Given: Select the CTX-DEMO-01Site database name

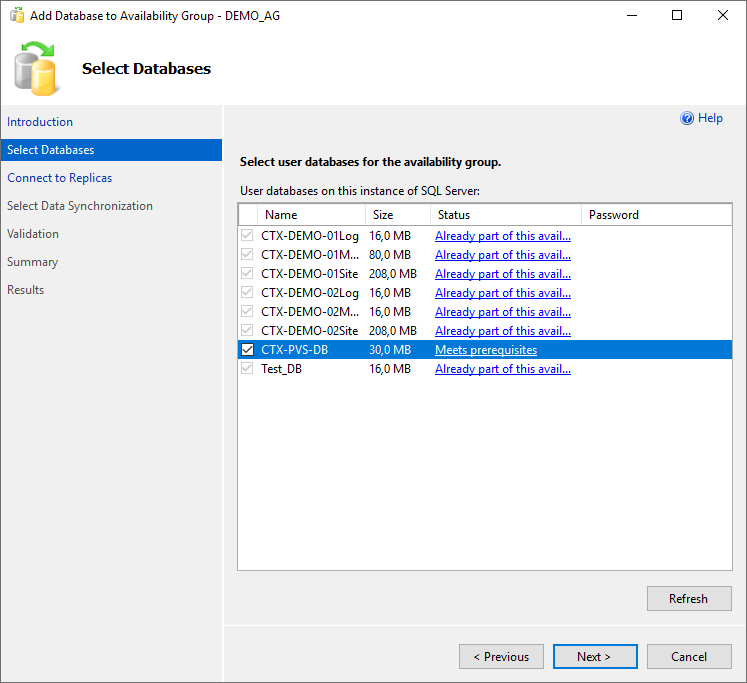Looking at the screenshot, I should coord(309,274).
